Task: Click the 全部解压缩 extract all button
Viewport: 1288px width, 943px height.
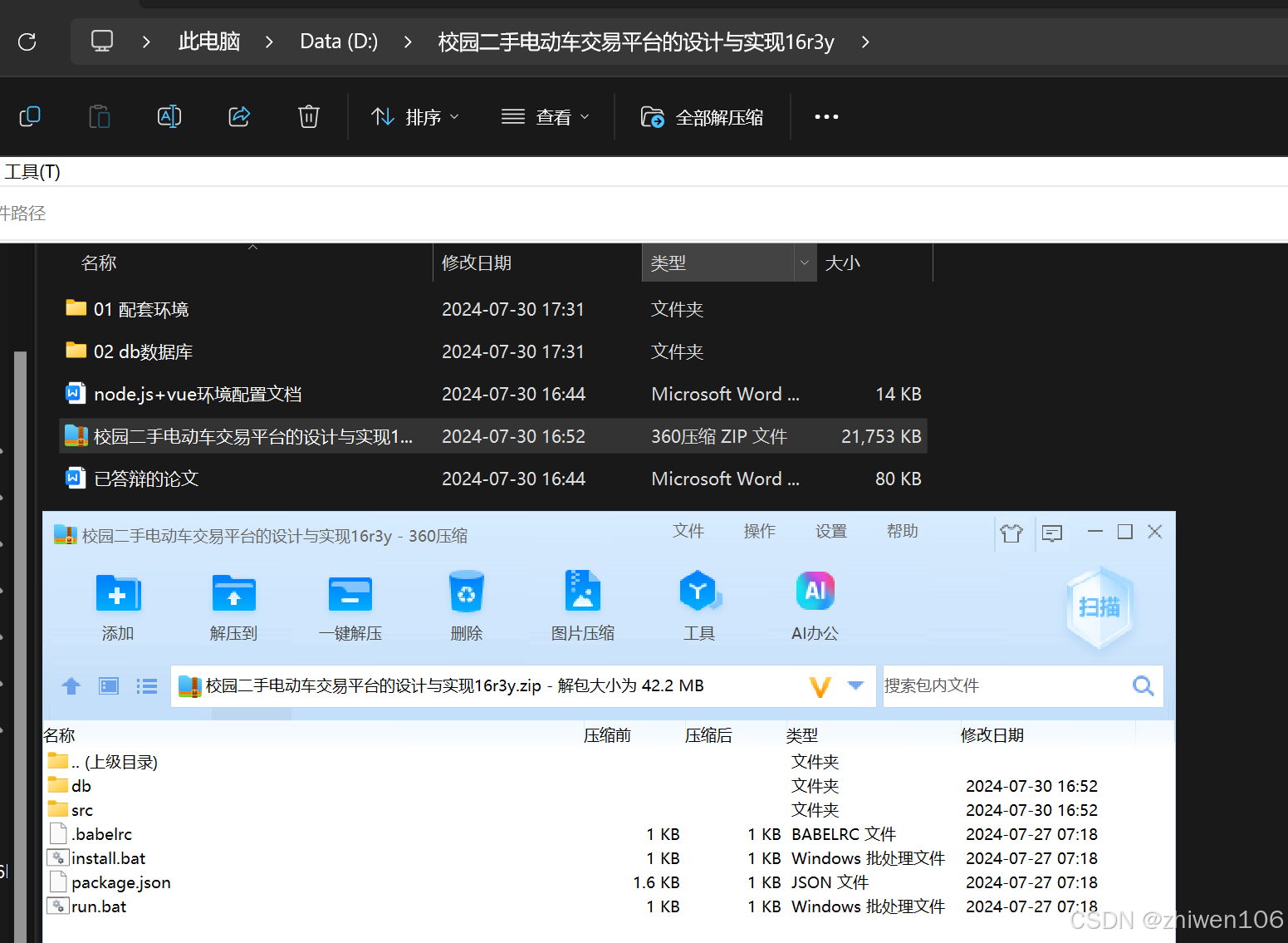Action: pyautogui.click(x=702, y=117)
